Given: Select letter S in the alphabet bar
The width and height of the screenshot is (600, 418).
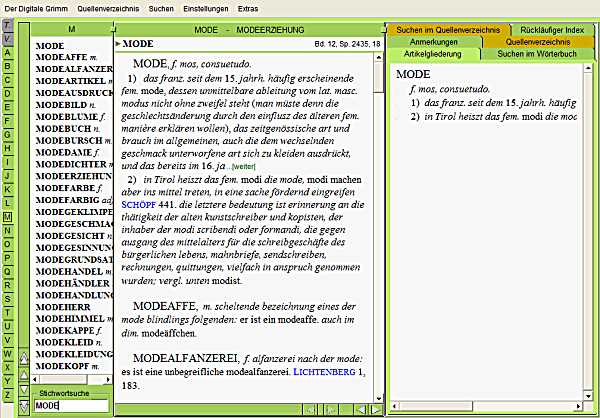Looking at the screenshot, I should pyautogui.click(x=7, y=299).
